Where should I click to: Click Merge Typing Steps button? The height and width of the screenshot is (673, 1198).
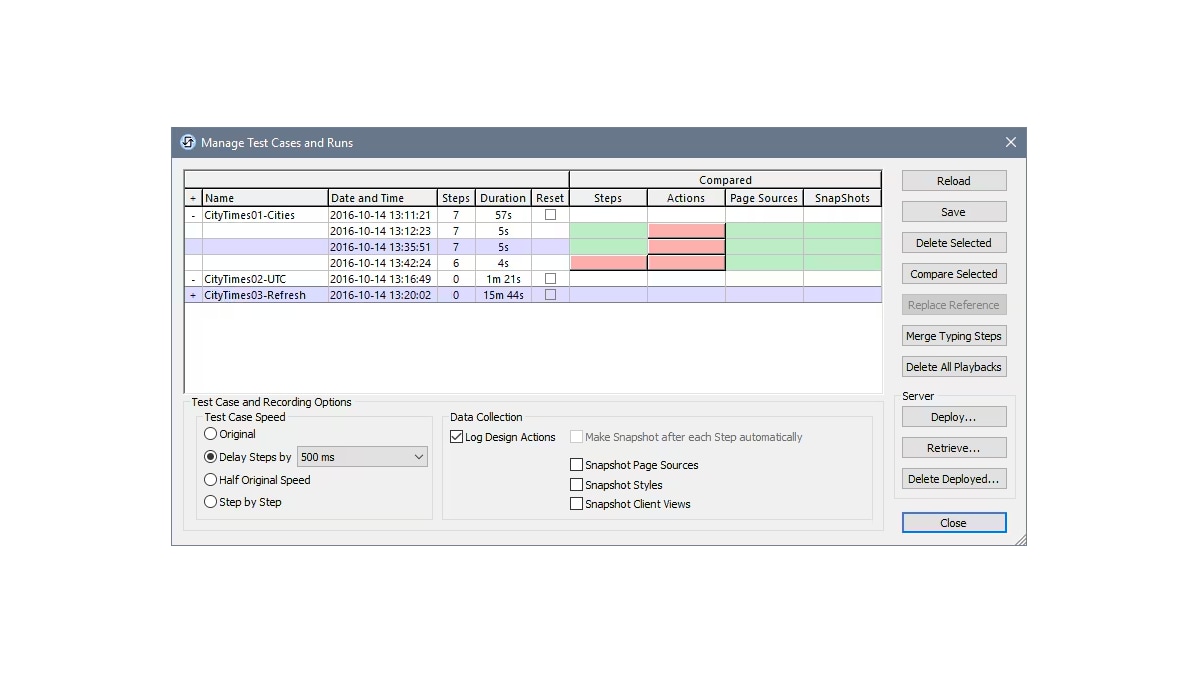953,336
